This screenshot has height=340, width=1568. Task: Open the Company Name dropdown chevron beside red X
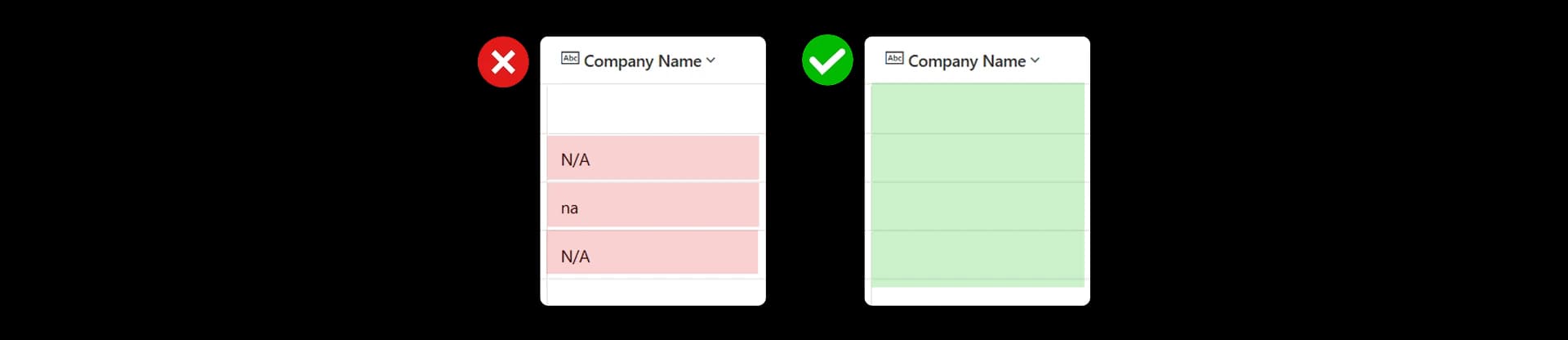[x=710, y=60]
